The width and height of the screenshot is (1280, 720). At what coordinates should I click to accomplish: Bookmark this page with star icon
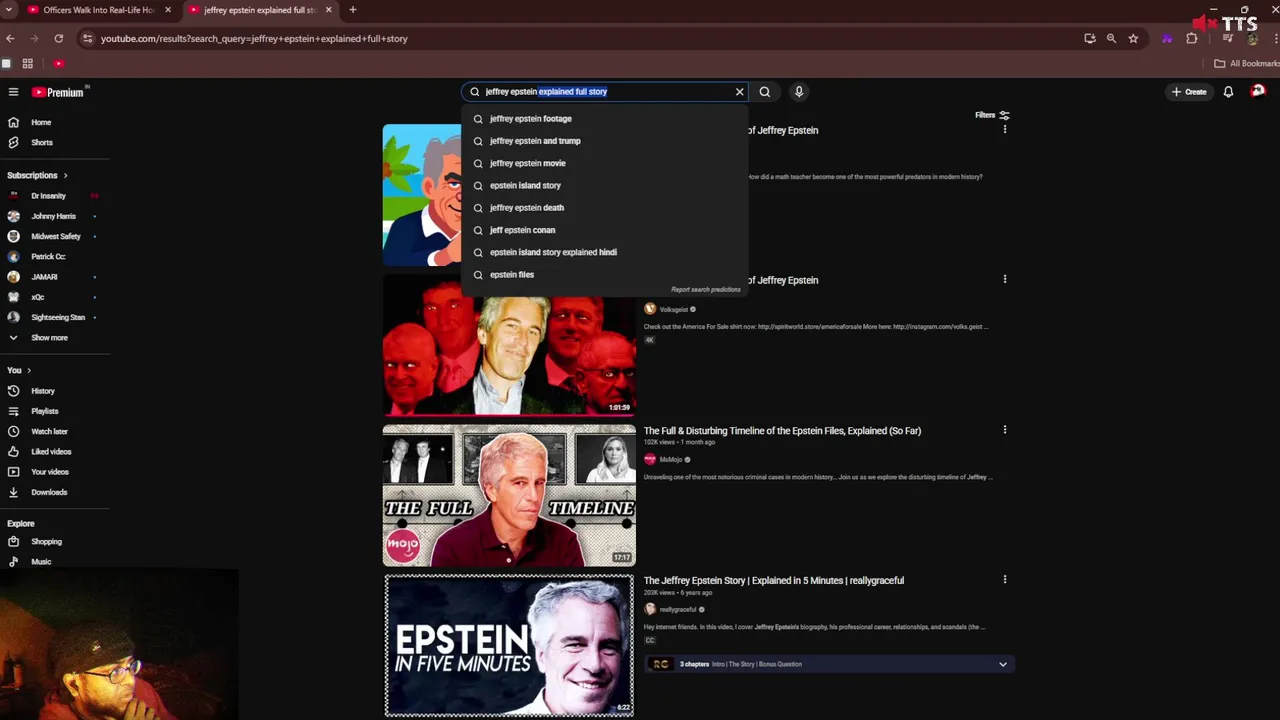1133,39
